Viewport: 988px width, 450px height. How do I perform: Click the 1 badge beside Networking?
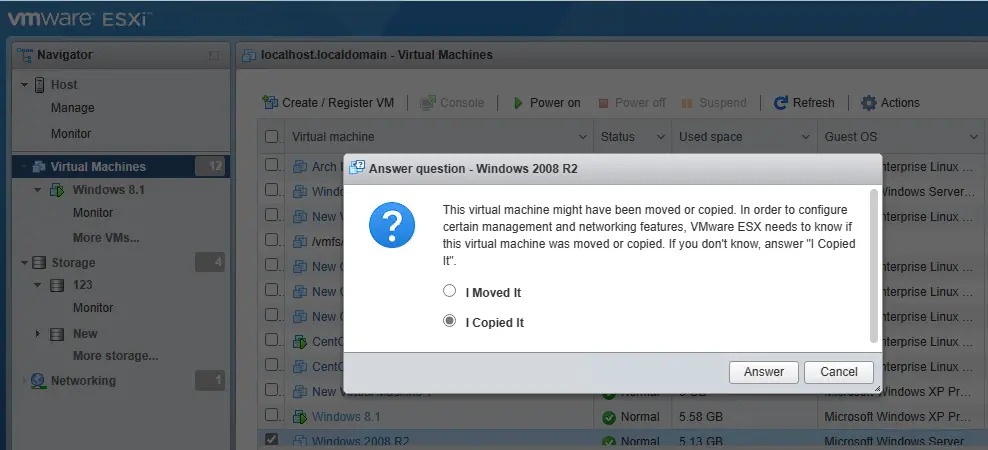(x=210, y=380)
